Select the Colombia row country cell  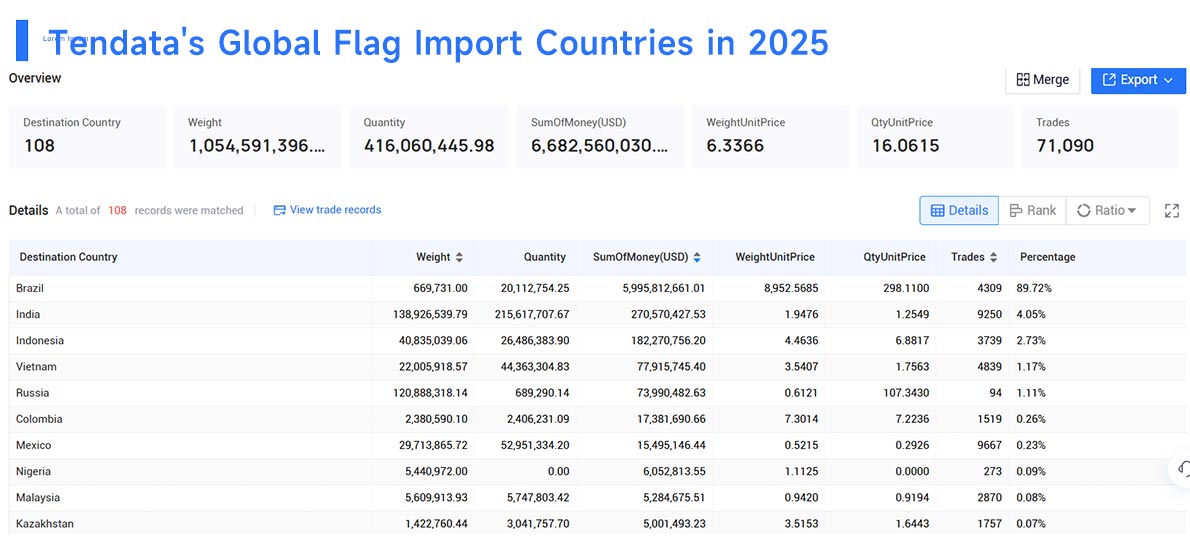(x=190, y=419)
